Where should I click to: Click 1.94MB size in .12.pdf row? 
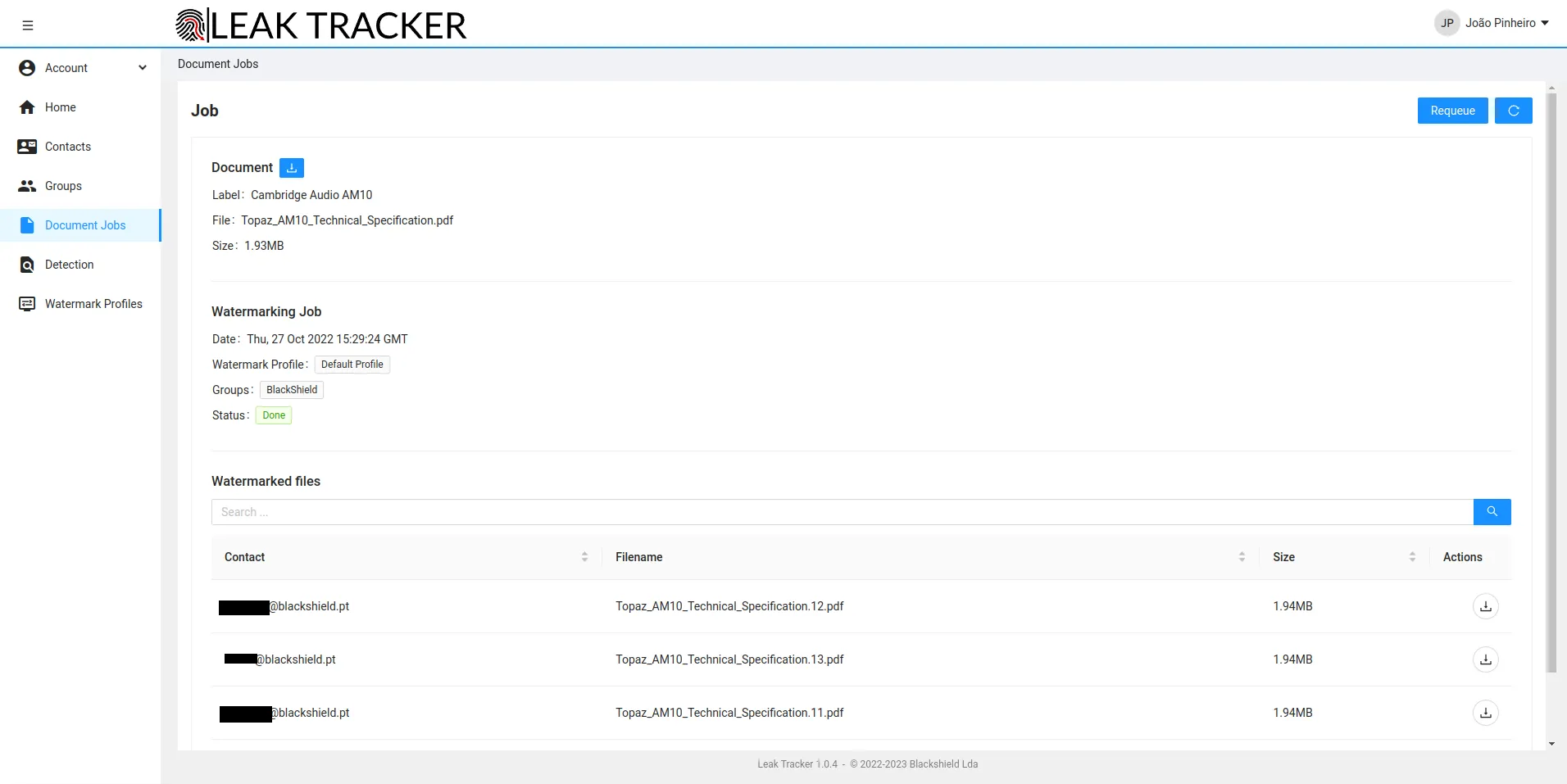[1292, 606]
